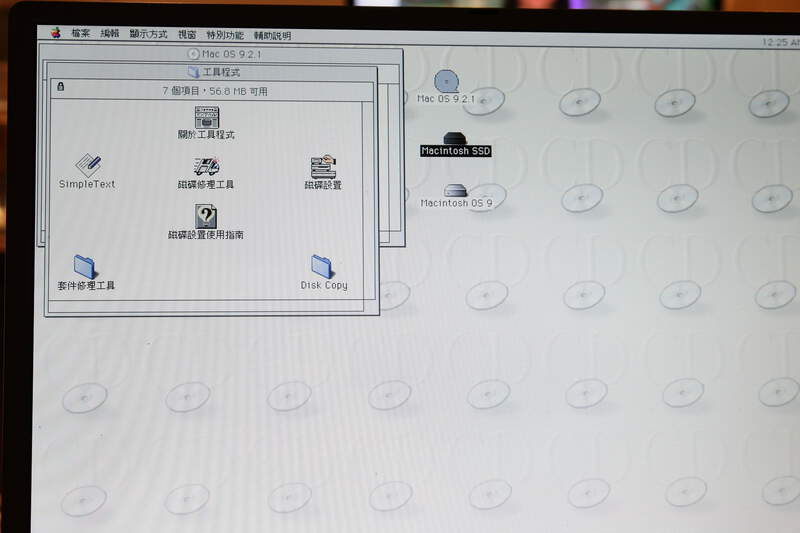This screenshot has width=800, height=533.
Task: Click the CD proxy icon in Mac OS 9.2.1 title
Action: (193, 54)
